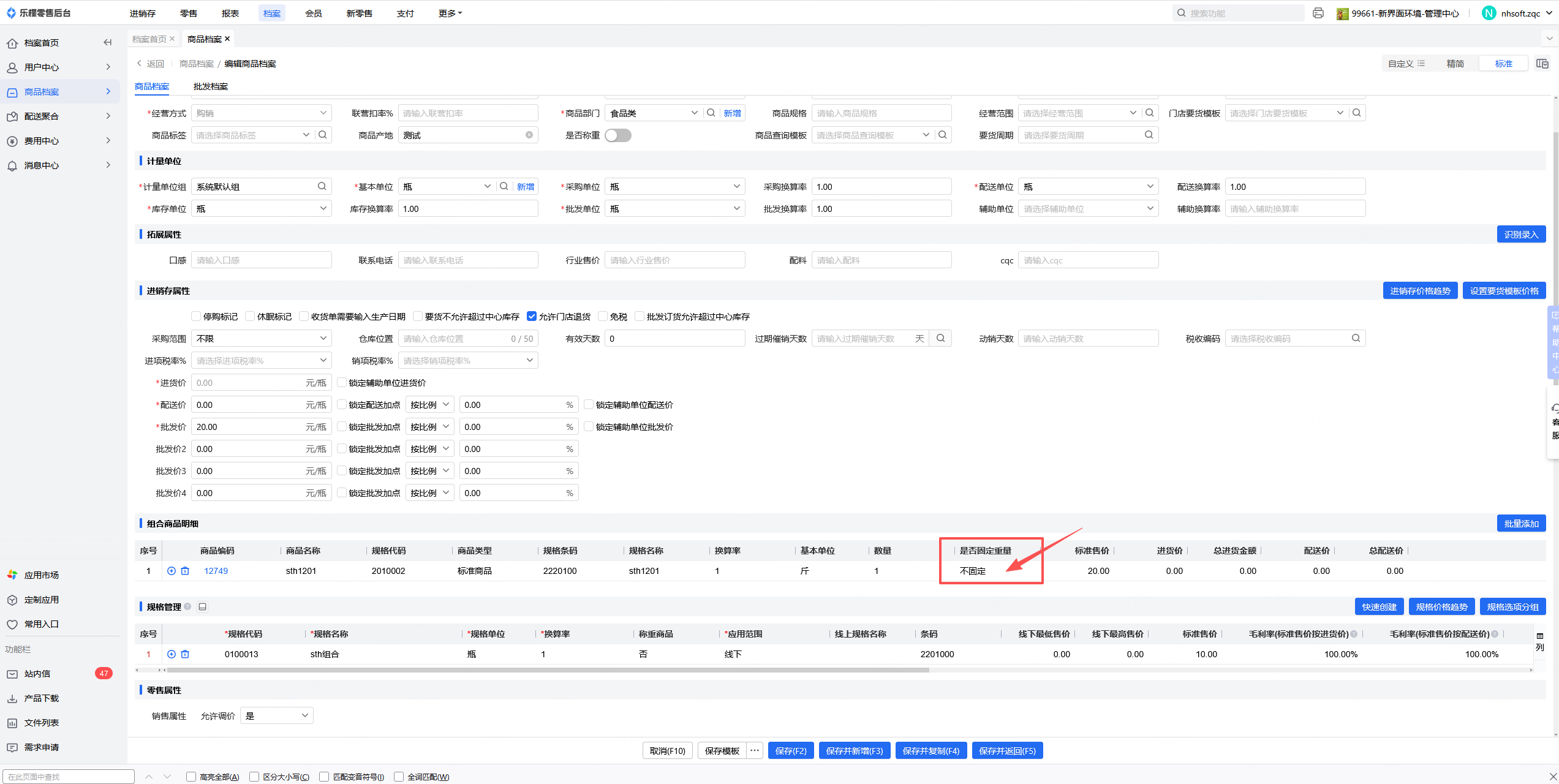
Task: Open the 采购范围 dropdown
Action: point(262,339)
